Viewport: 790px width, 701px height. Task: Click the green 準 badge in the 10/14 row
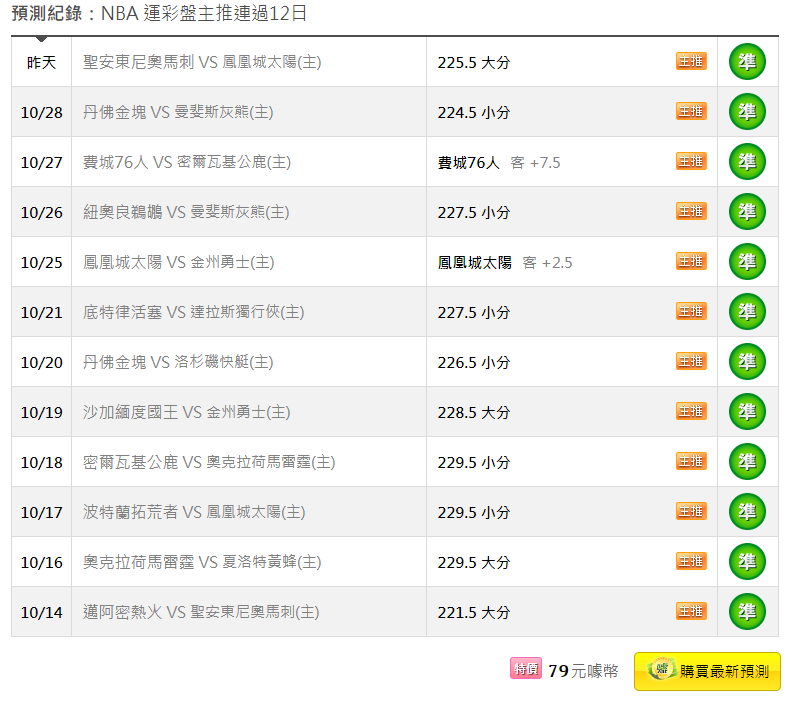pyautogui.click(x=747, y=611)
